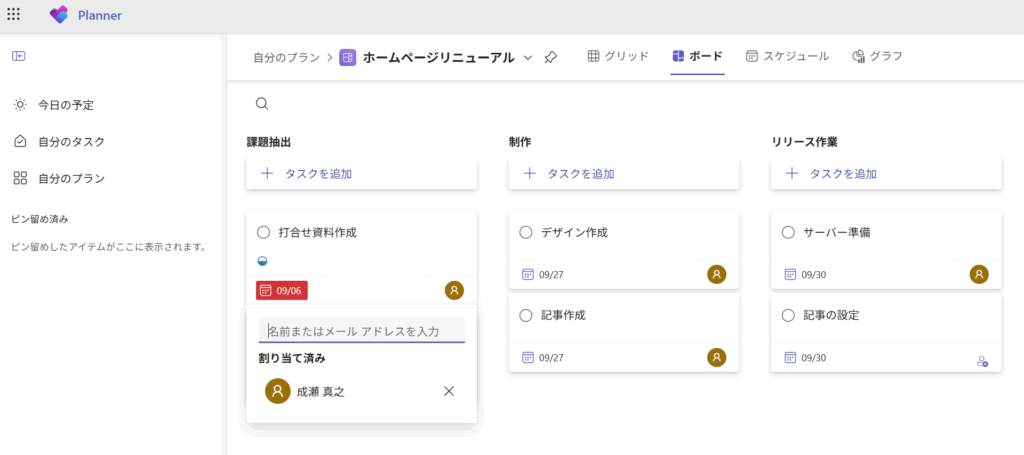This screenshot has height=455, width=1024.
Task: Click the Planner logo icon
Action: tap(59, 15)
